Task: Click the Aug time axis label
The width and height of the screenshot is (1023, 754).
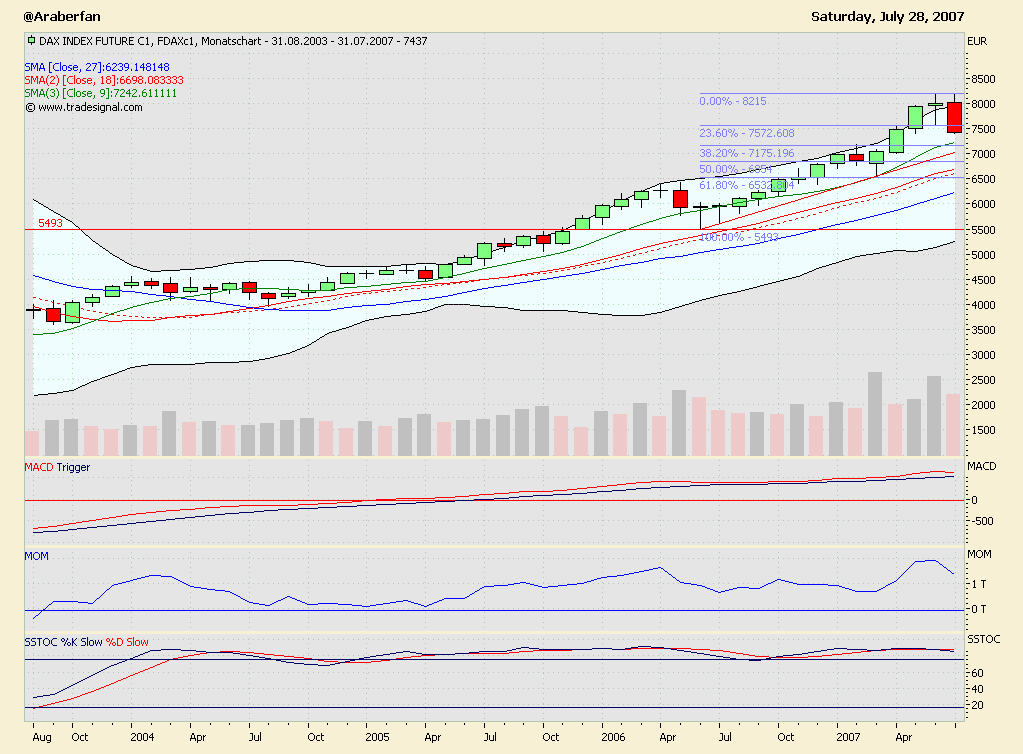Action: pos(42,738)
